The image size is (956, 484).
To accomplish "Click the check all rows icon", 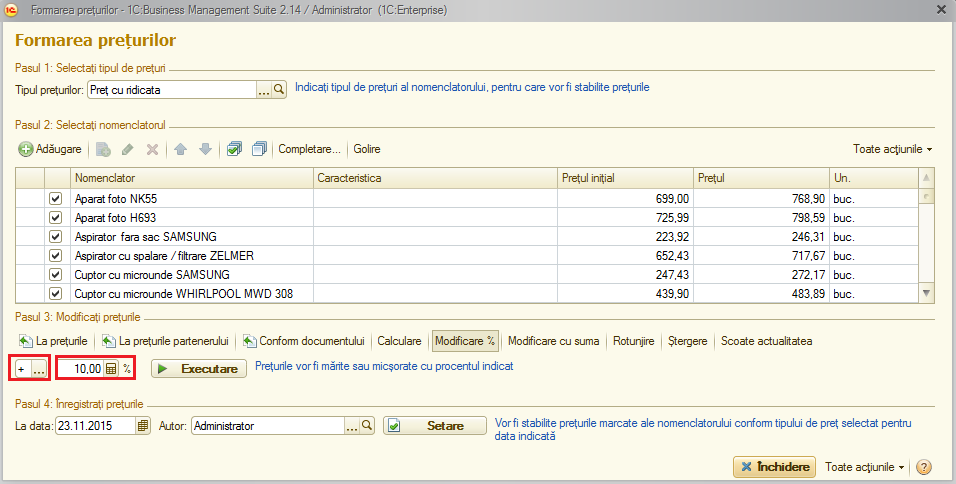I will pyautogui.click(x=234, y=149).
